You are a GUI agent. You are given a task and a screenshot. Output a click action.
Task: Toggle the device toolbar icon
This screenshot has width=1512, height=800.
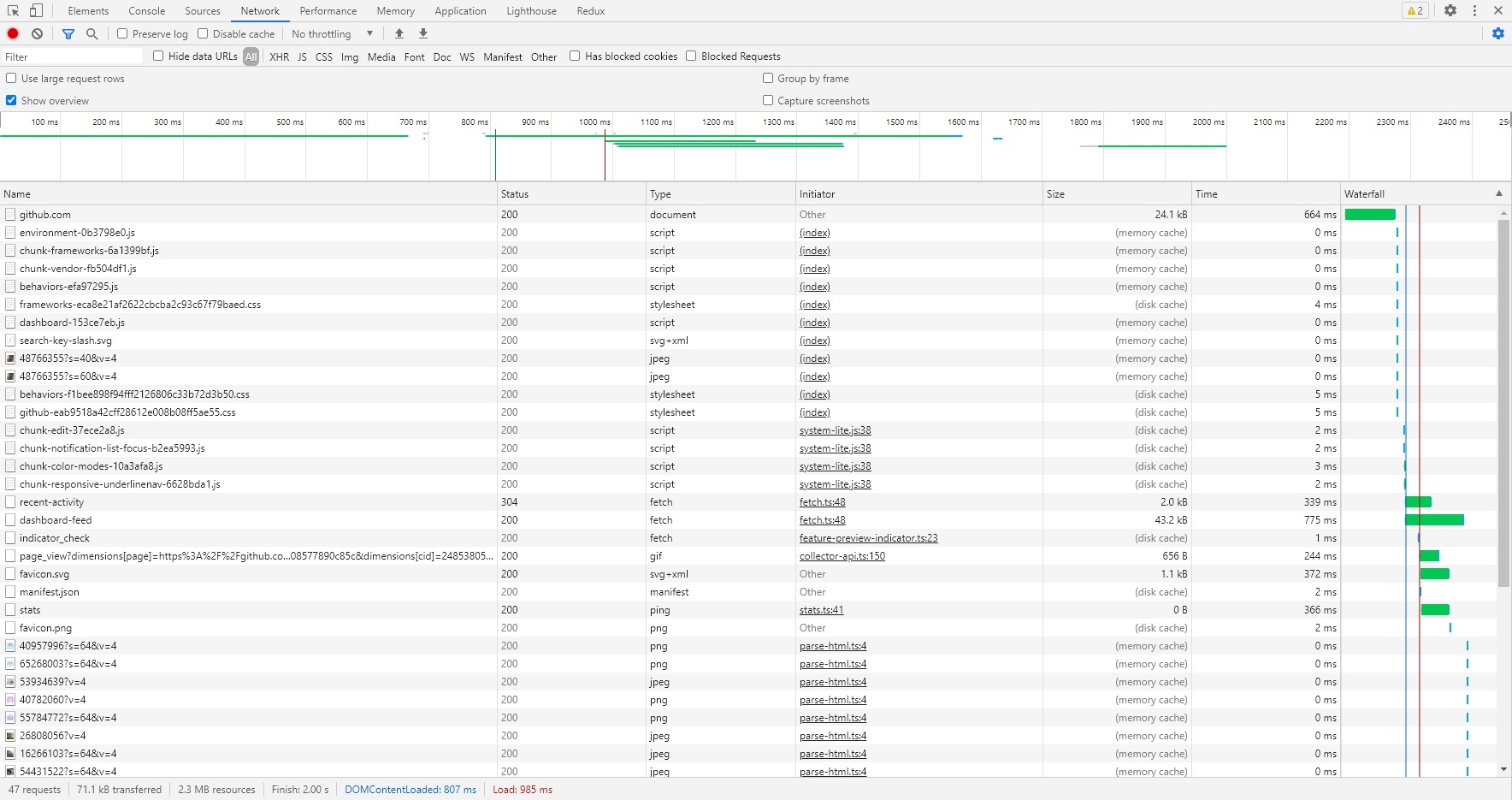pyautogui.click(x=36, y=11)
